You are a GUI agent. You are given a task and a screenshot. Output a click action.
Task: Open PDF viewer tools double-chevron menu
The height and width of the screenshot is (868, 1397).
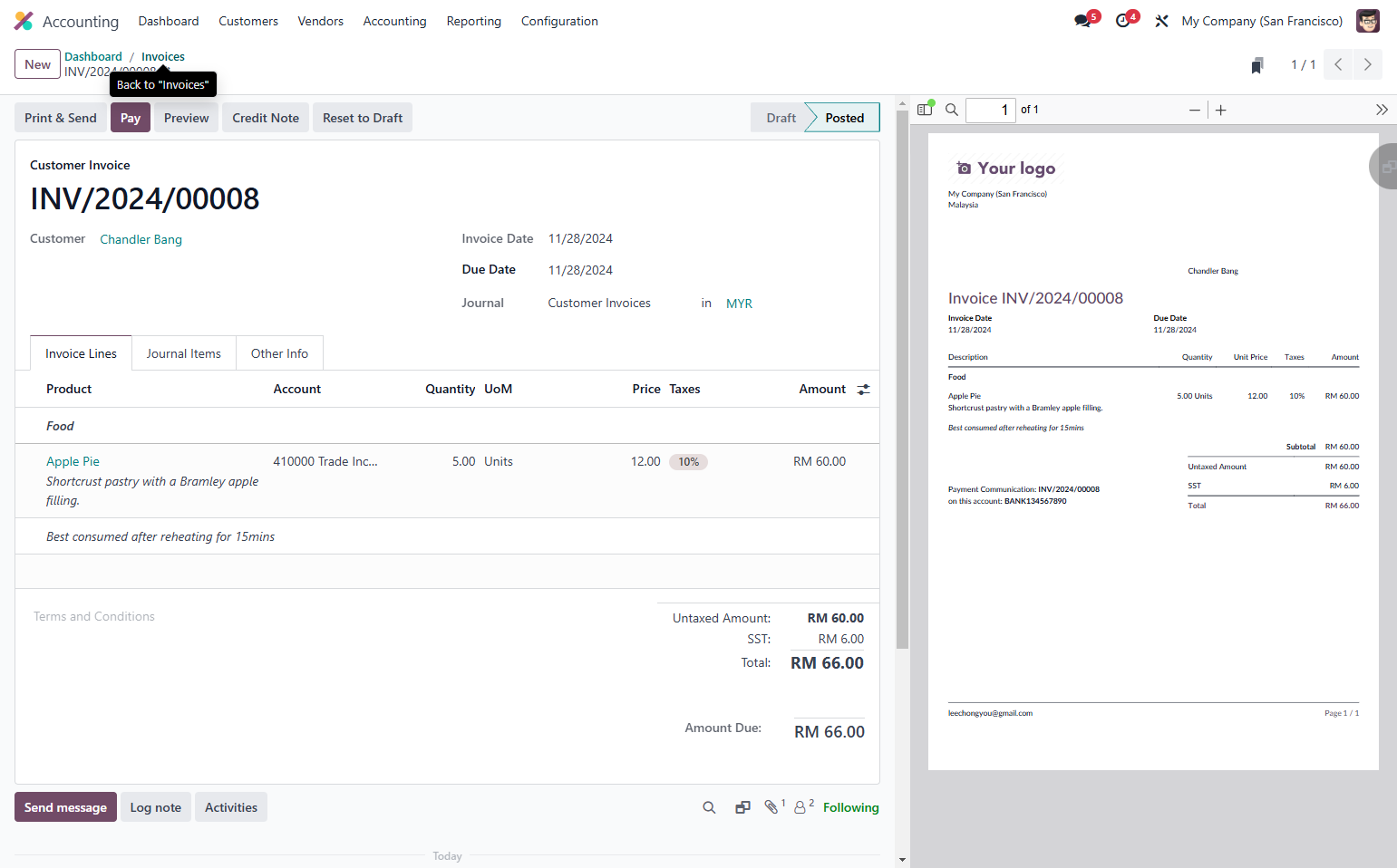coord(1382,110)
